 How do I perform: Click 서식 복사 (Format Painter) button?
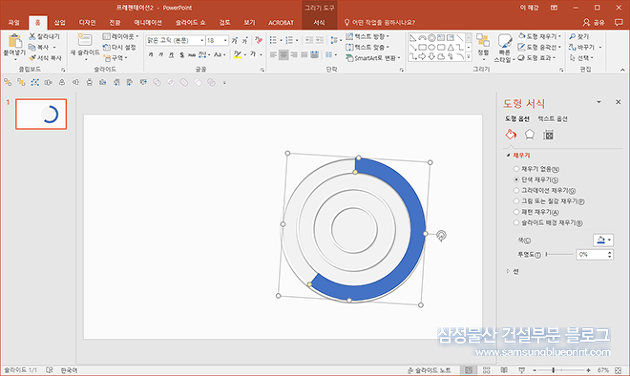tap(45, 58)
